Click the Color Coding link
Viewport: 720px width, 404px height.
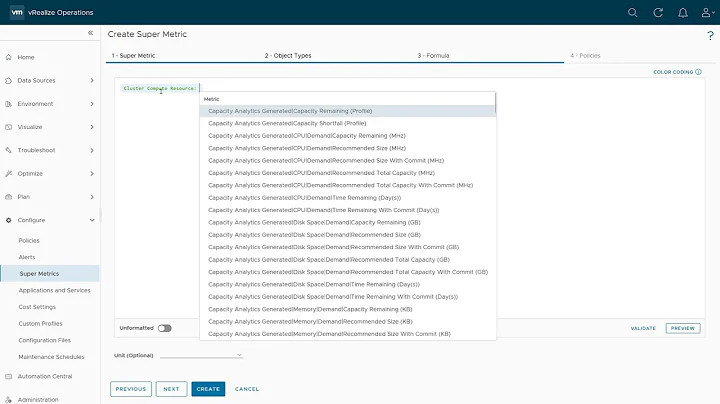673,72
